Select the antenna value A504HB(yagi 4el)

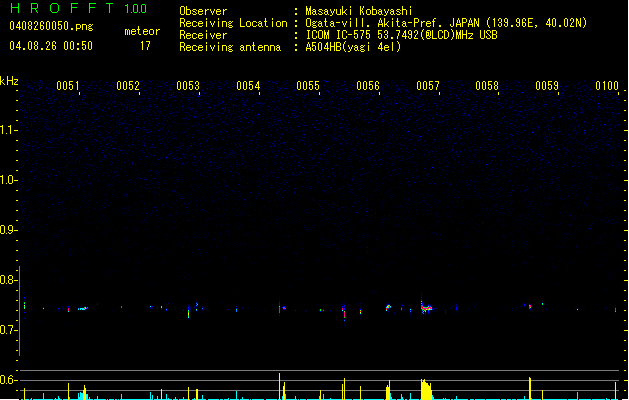click(x=353, y=47)
